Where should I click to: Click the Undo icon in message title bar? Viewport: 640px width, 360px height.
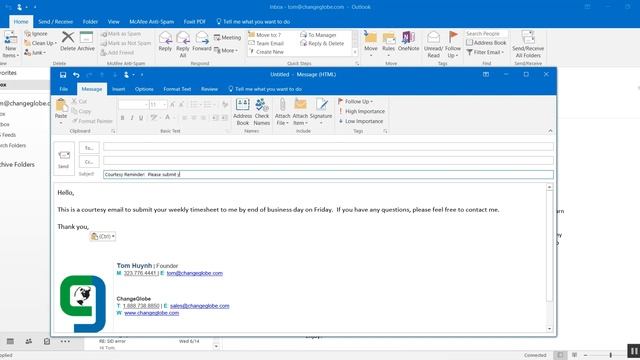[x=76, y=75]
